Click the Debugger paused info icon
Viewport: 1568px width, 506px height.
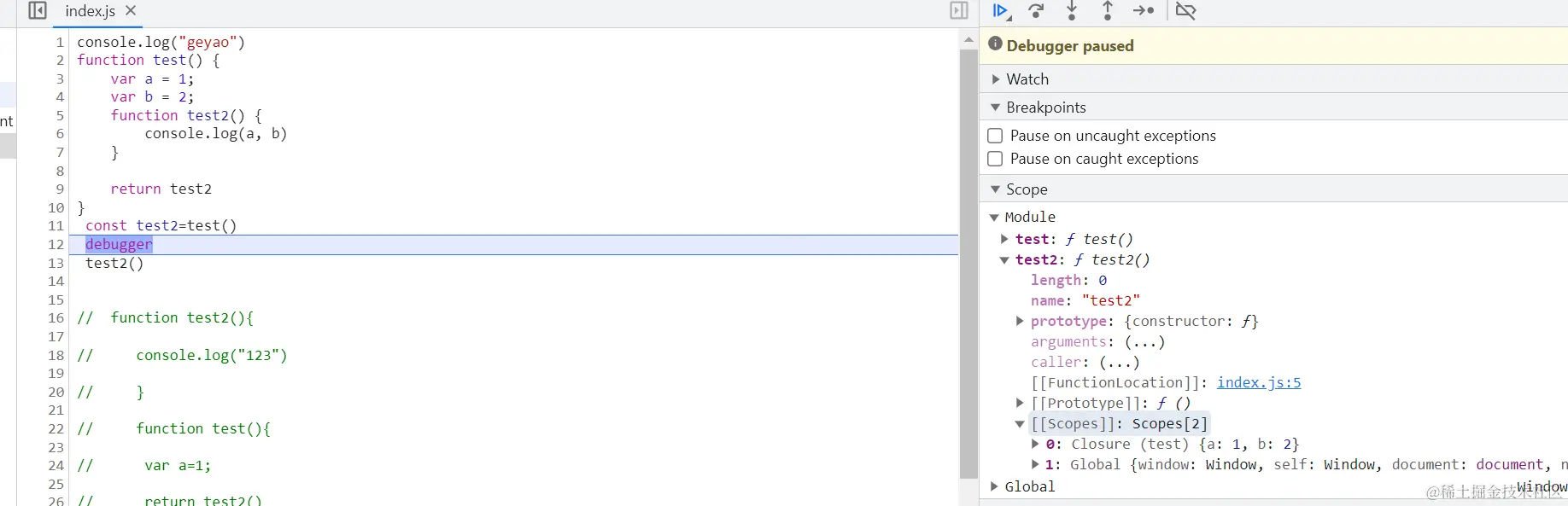[x=995, y=44]
